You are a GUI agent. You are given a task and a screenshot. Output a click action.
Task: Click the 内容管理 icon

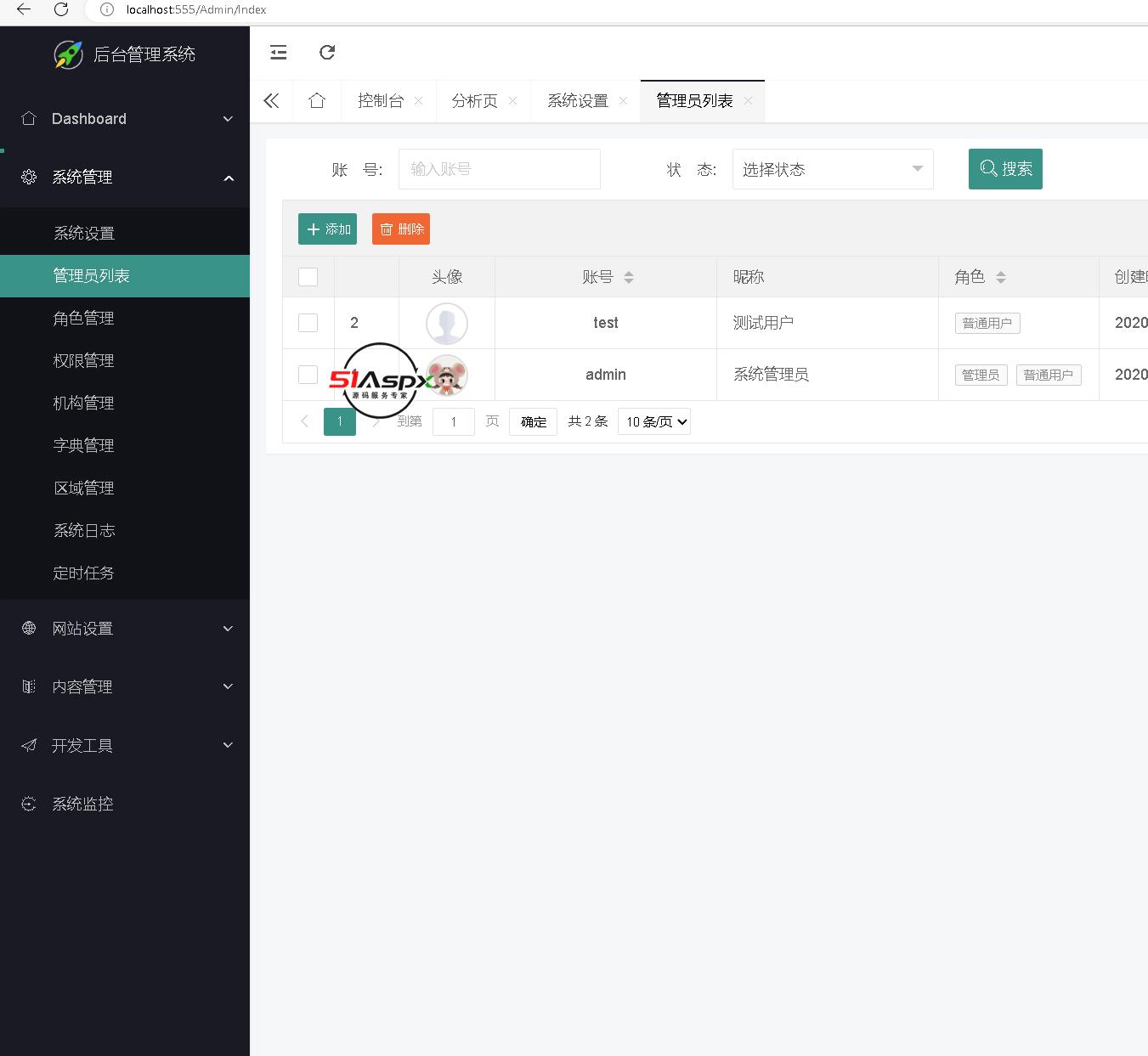click(29, 686)
